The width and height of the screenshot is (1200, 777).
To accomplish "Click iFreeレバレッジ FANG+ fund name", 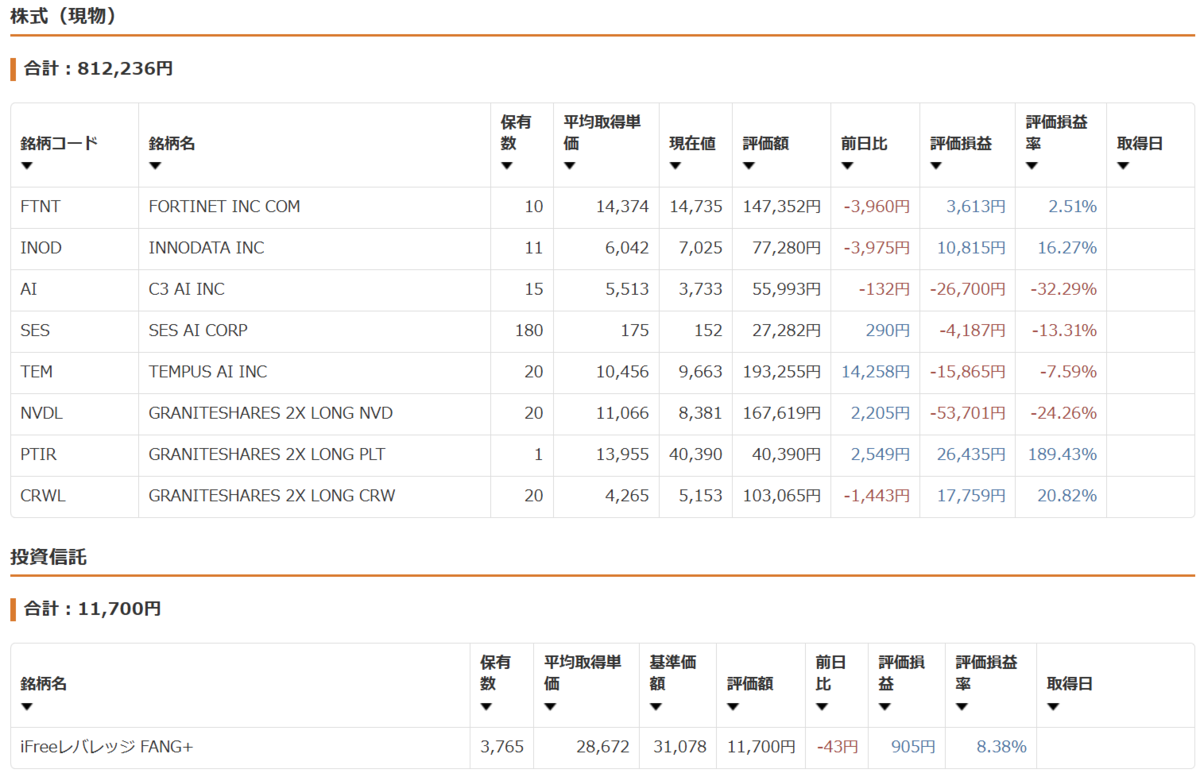I will coord(106,746).
